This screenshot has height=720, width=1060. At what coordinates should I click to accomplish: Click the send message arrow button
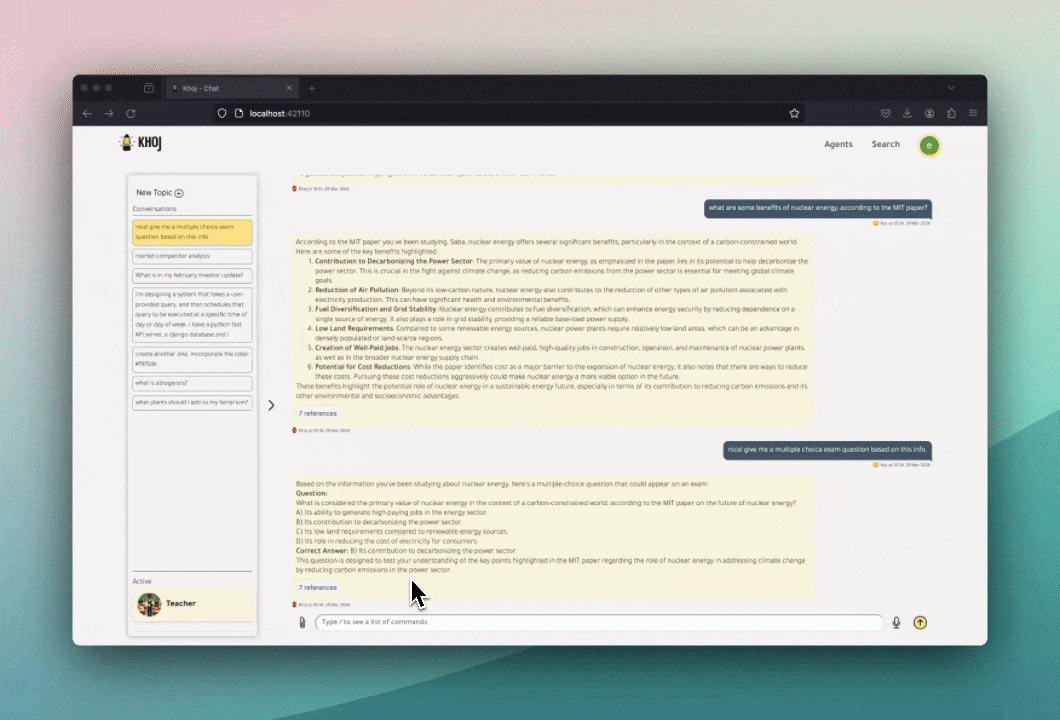(920, 622)
